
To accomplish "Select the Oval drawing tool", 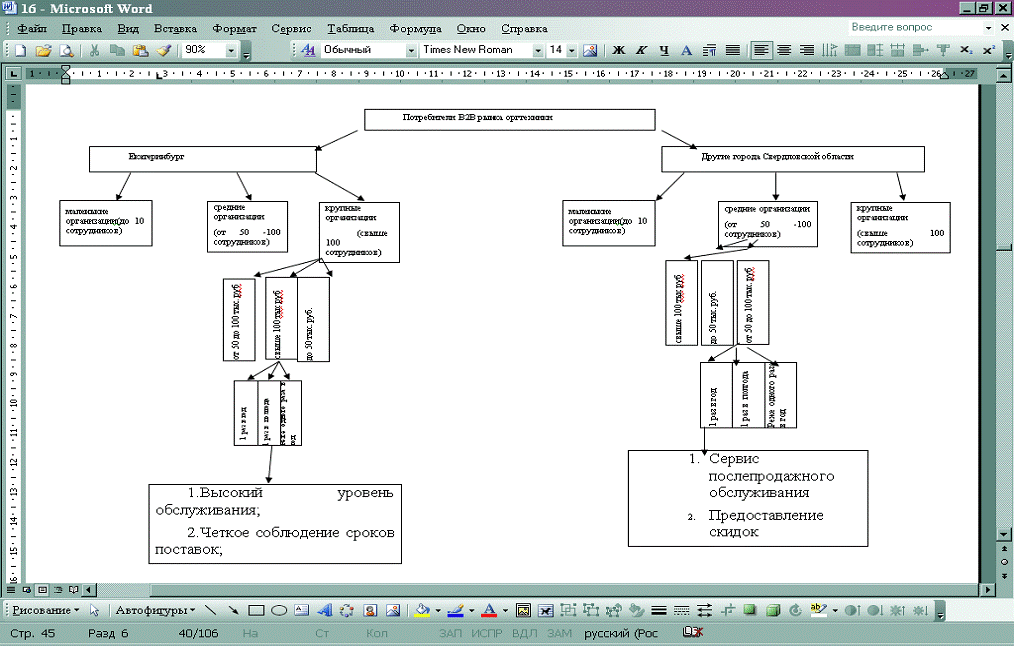I will click(x=279, y=610).
